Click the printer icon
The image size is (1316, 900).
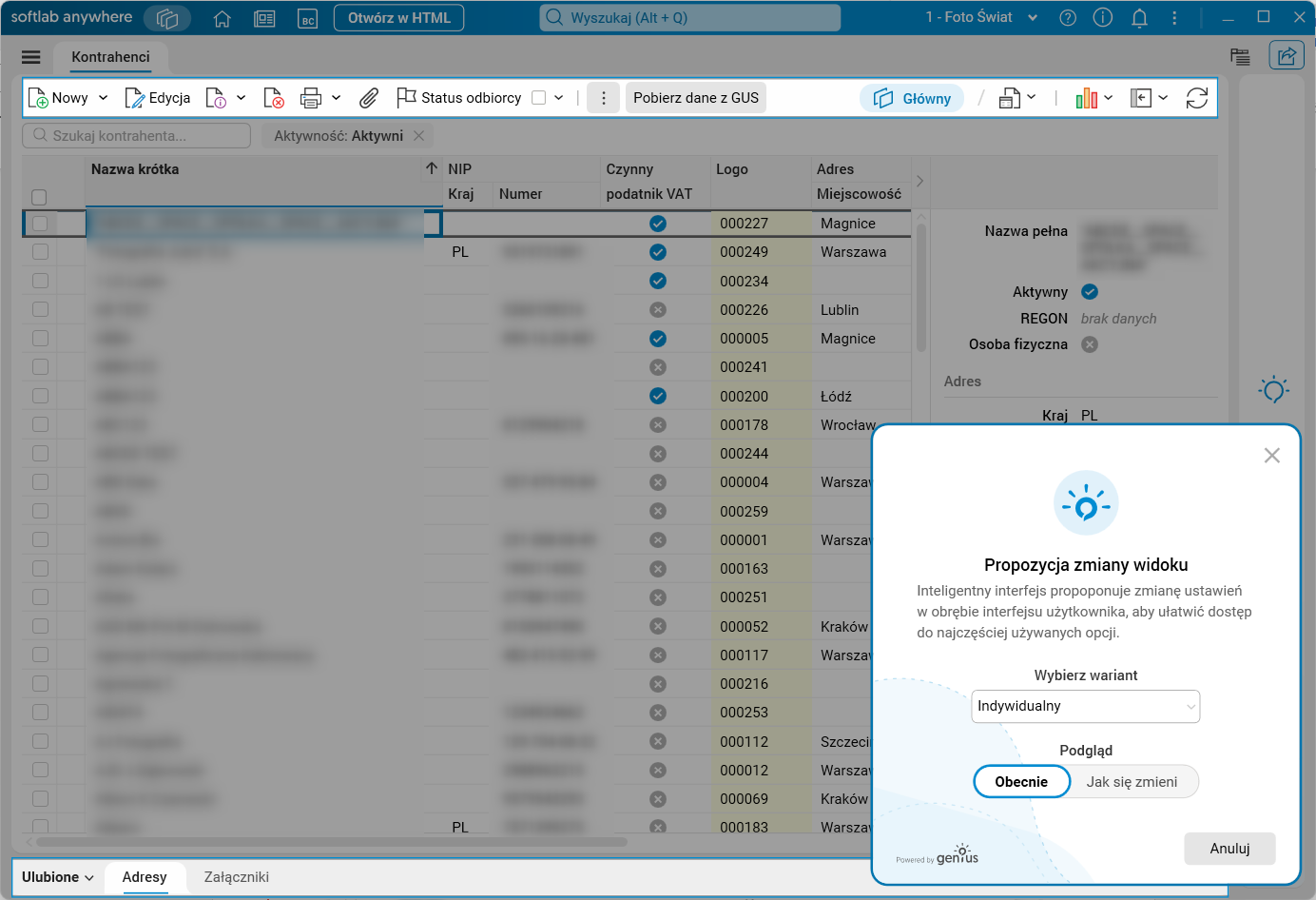311,98
